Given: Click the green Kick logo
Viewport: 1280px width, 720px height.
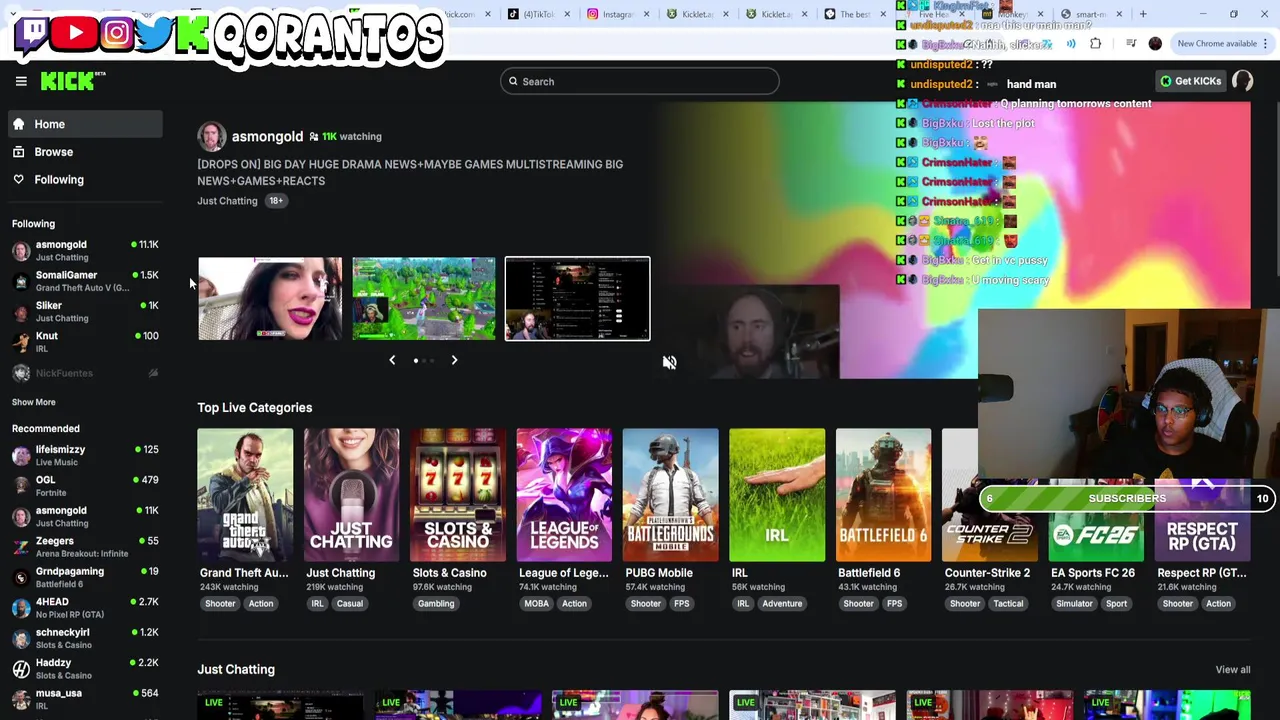Looking at the screenshot, I should (x=73, y=81).
